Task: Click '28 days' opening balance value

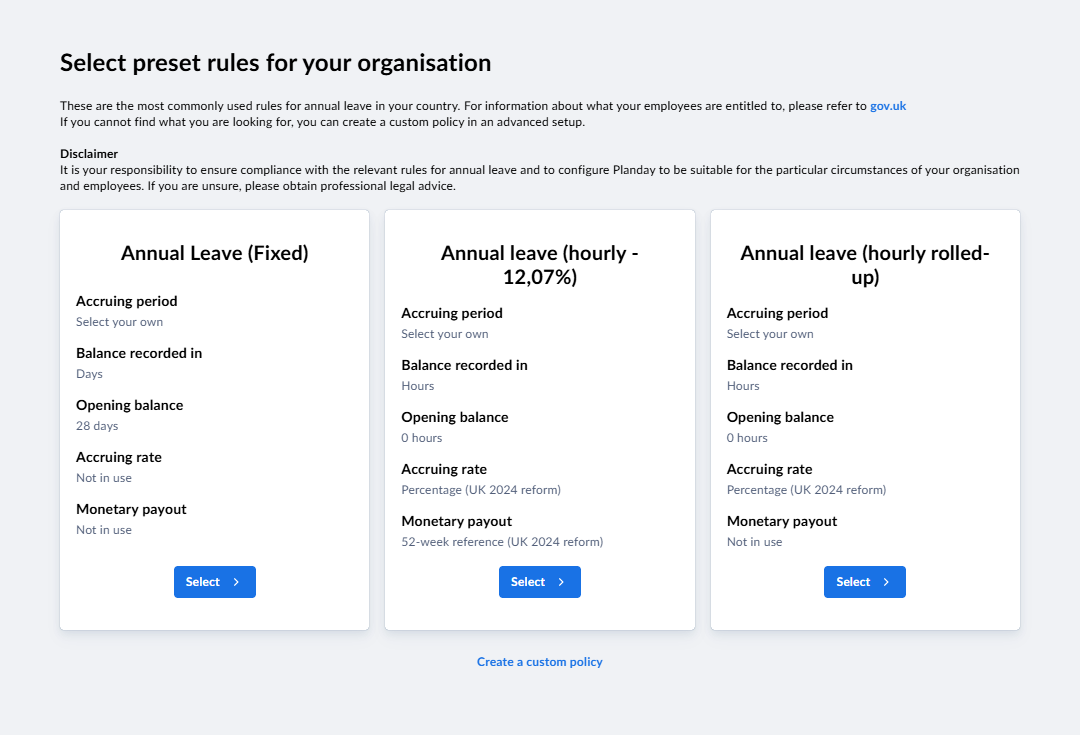Action: 97,426
